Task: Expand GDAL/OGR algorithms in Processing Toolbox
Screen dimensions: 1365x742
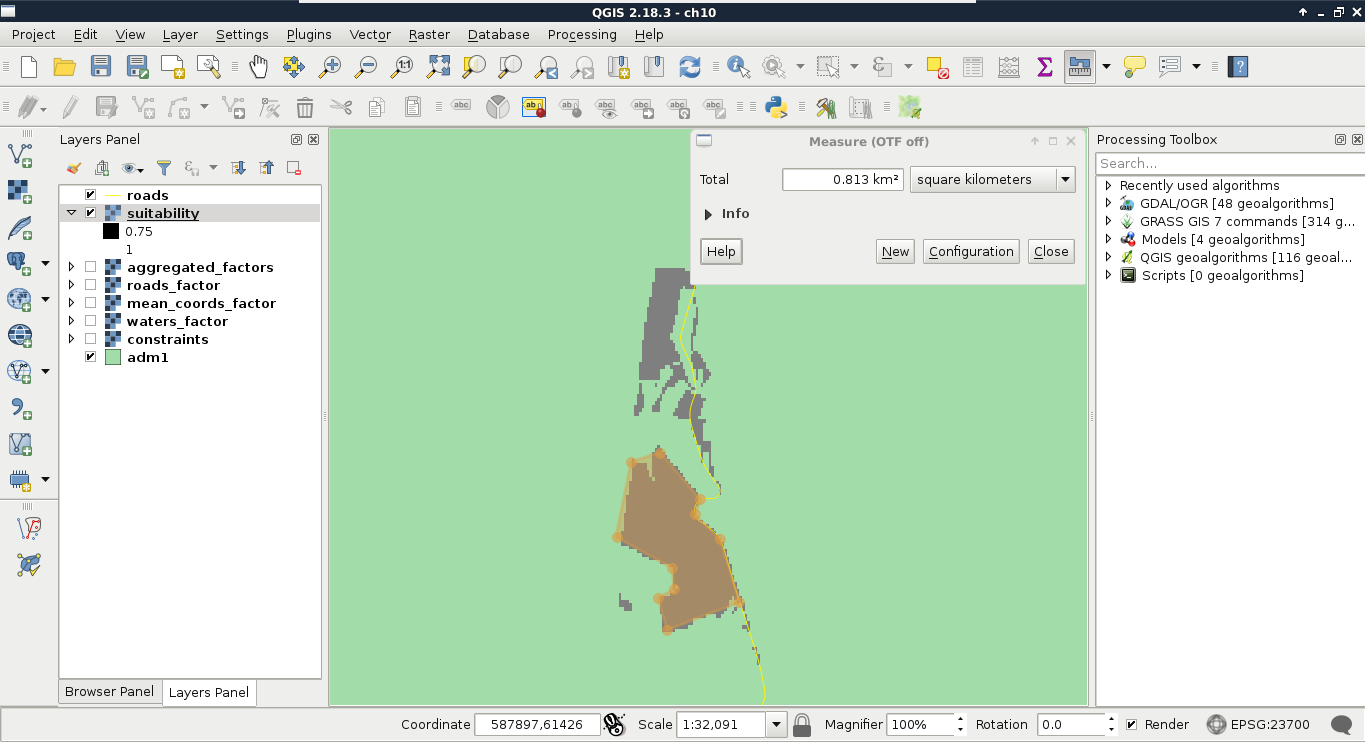Action: [1108, 203]
